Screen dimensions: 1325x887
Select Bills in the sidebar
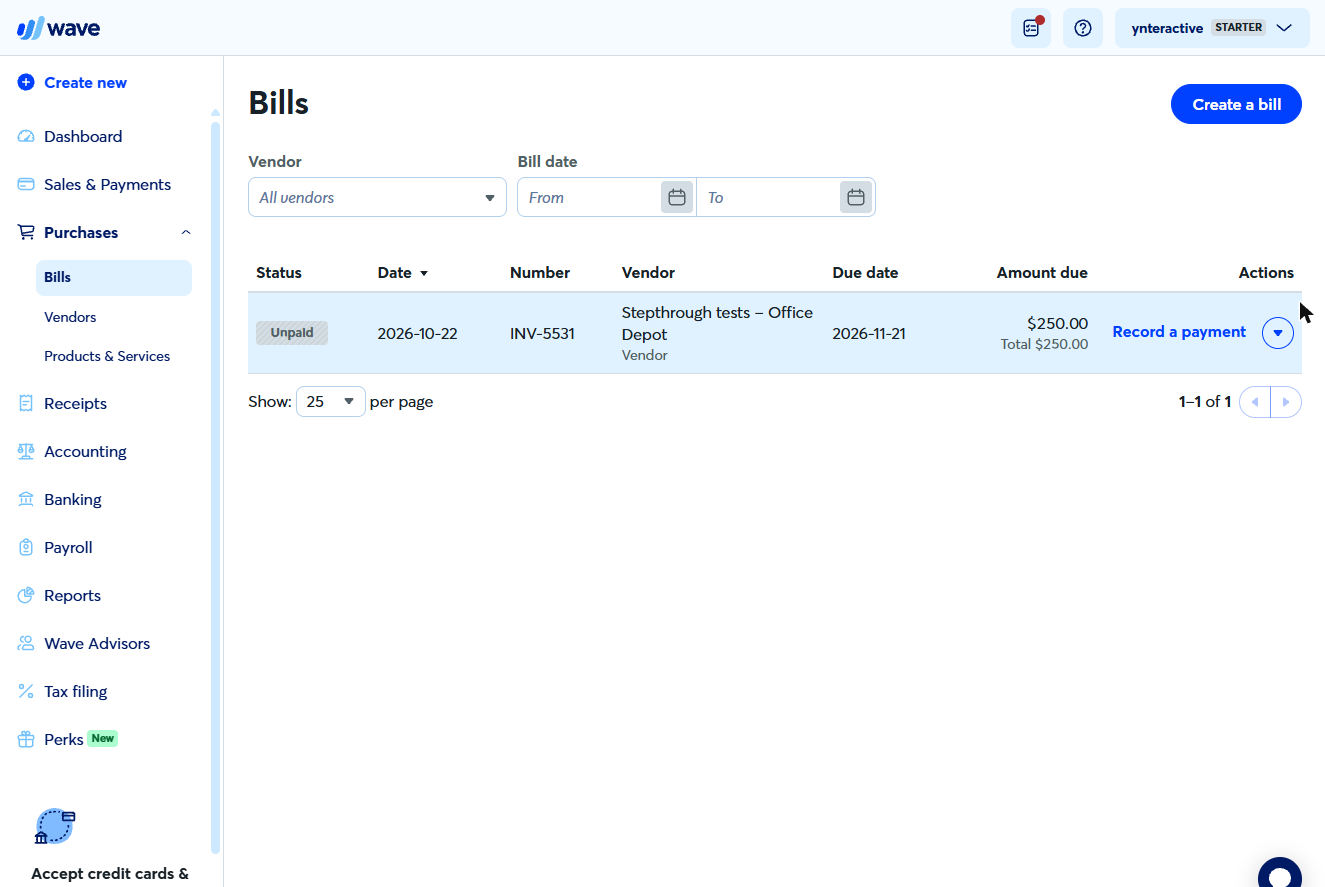tap(114, 278)
